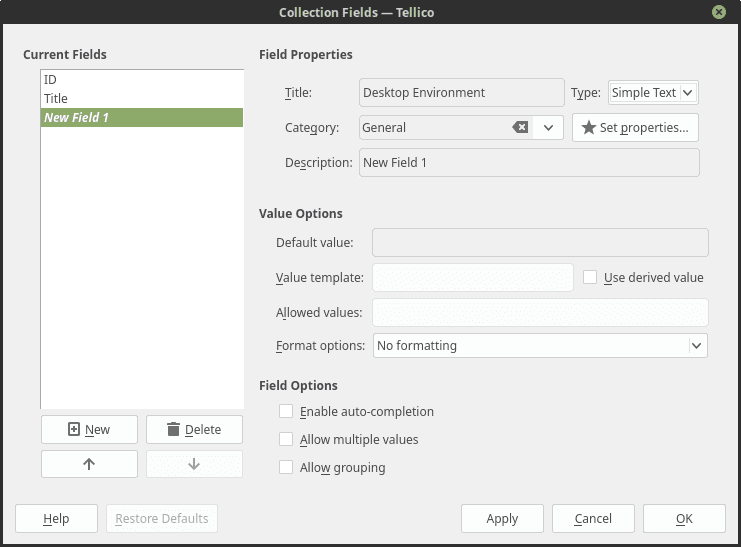
Task: Move field down with arrow button
Action: point(194,464)
